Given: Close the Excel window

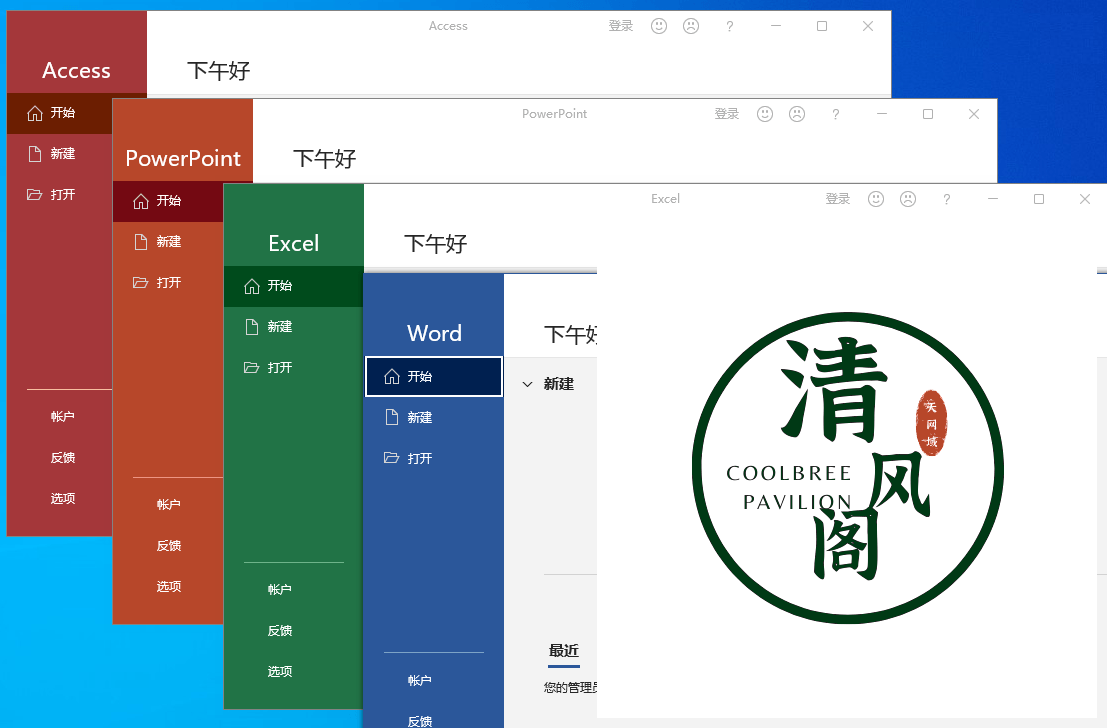Looking at the screenshot, I should click(x=1085, y=199).
